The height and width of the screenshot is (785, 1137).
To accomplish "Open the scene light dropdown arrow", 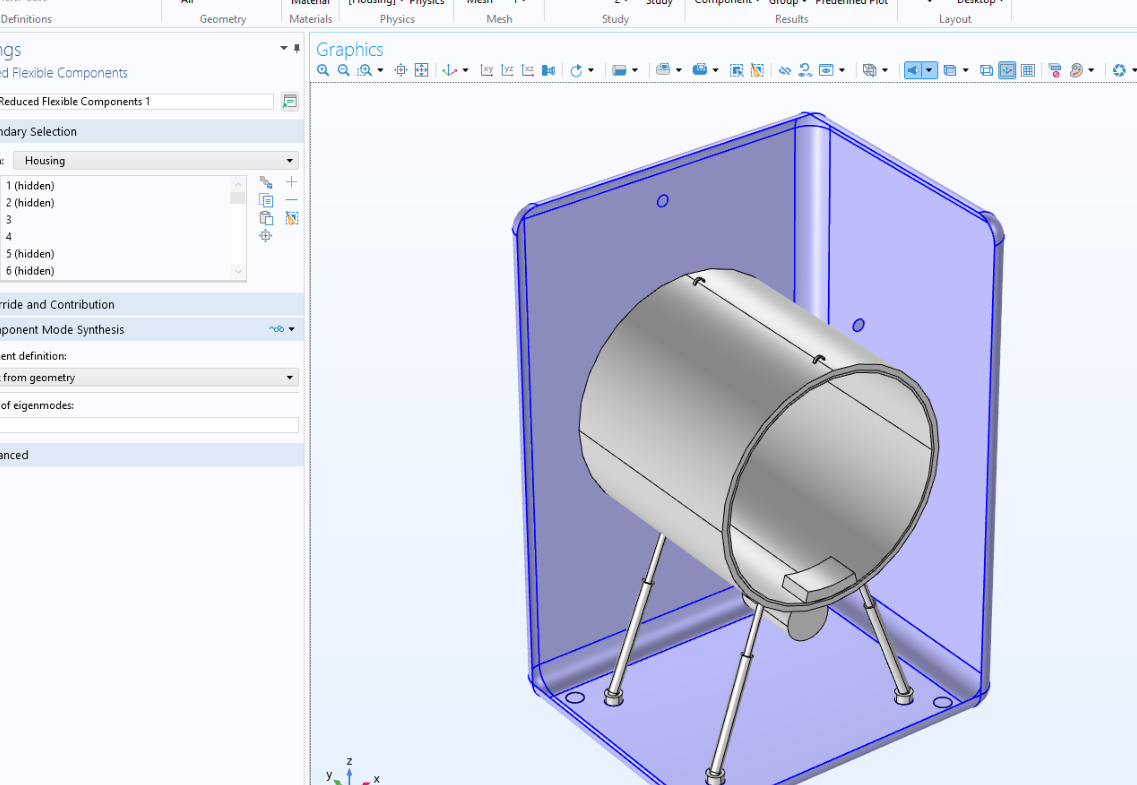I will tap(929, 70).
